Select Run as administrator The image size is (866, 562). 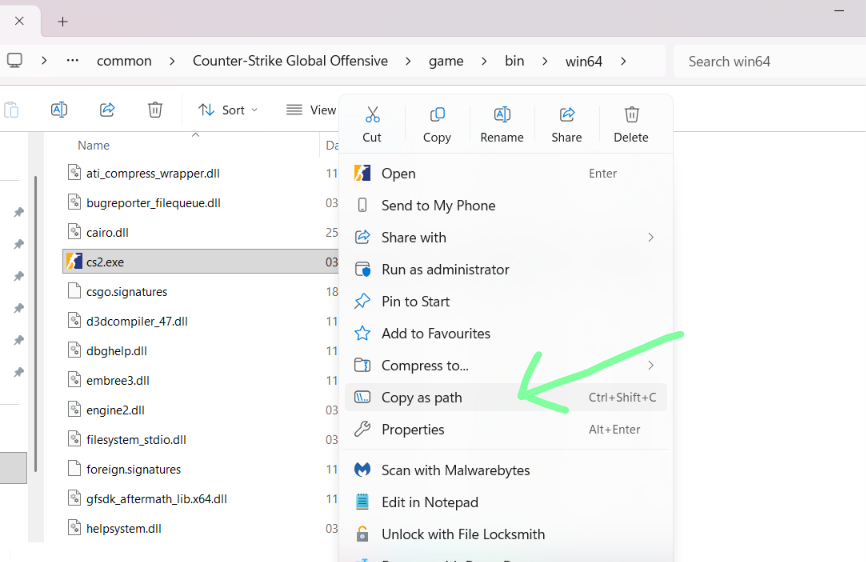tap(505, 269)
